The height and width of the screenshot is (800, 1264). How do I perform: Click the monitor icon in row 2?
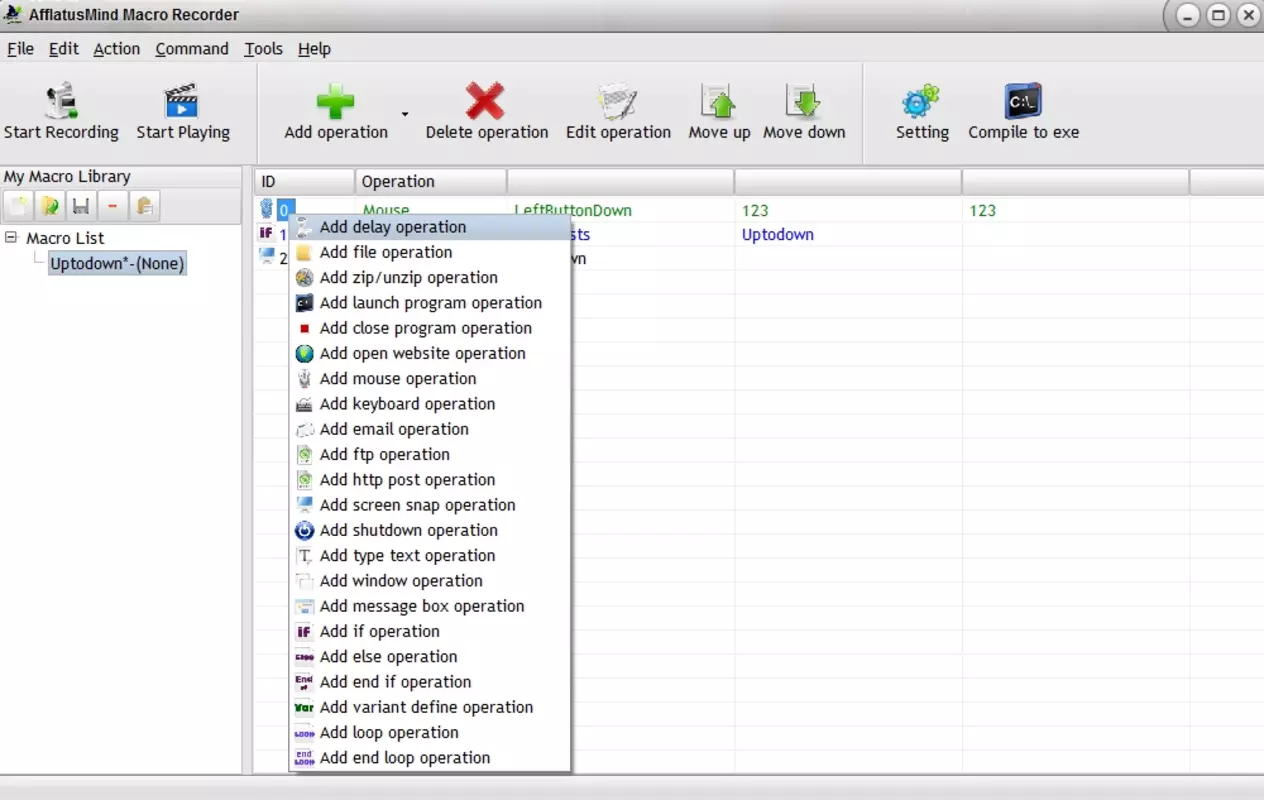click(266, 256)
